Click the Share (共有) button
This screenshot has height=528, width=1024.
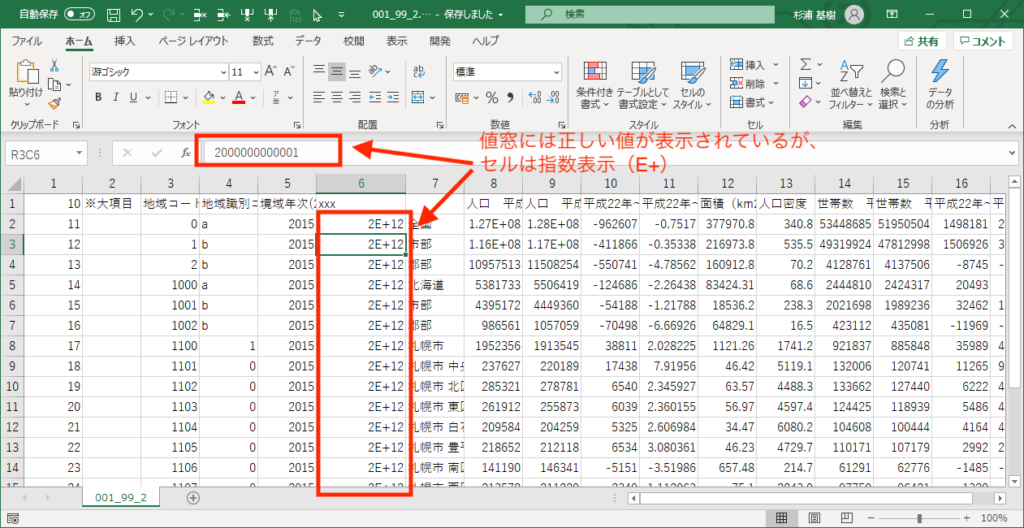pyautogui.click(x=923, y=41)
